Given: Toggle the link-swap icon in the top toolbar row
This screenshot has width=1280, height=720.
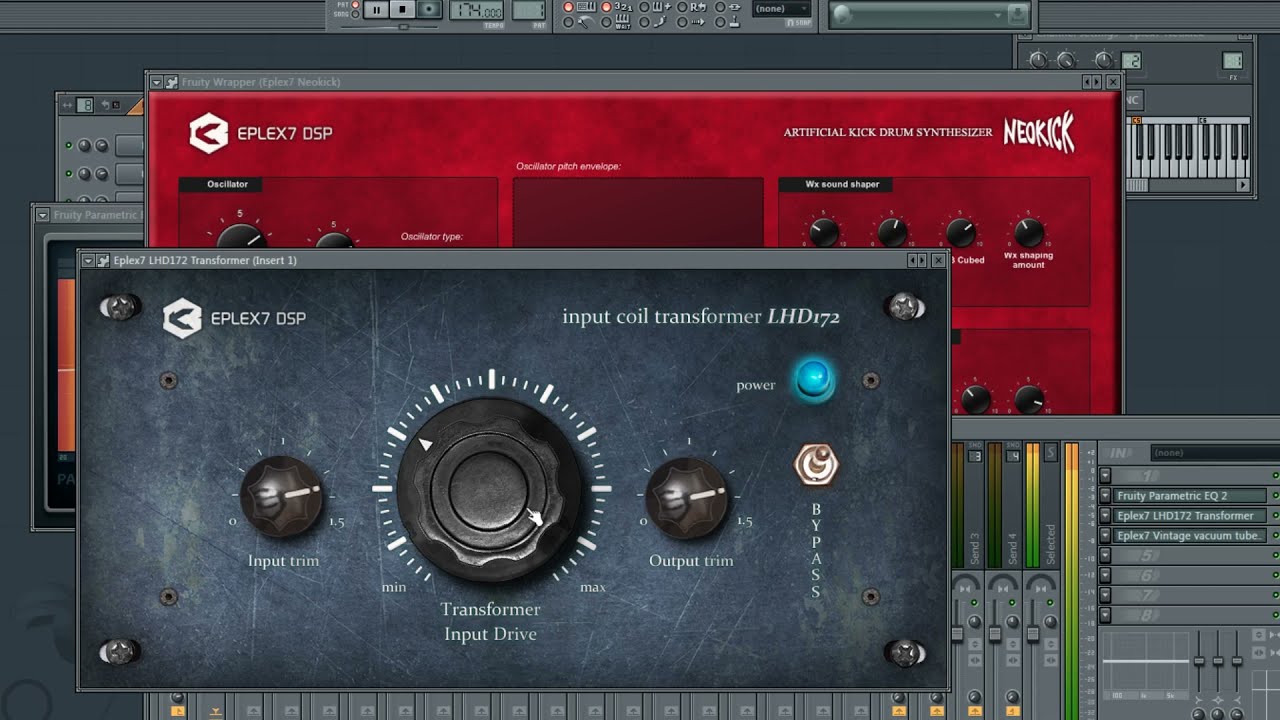Looking at the screenshot, I should [735, 6].
